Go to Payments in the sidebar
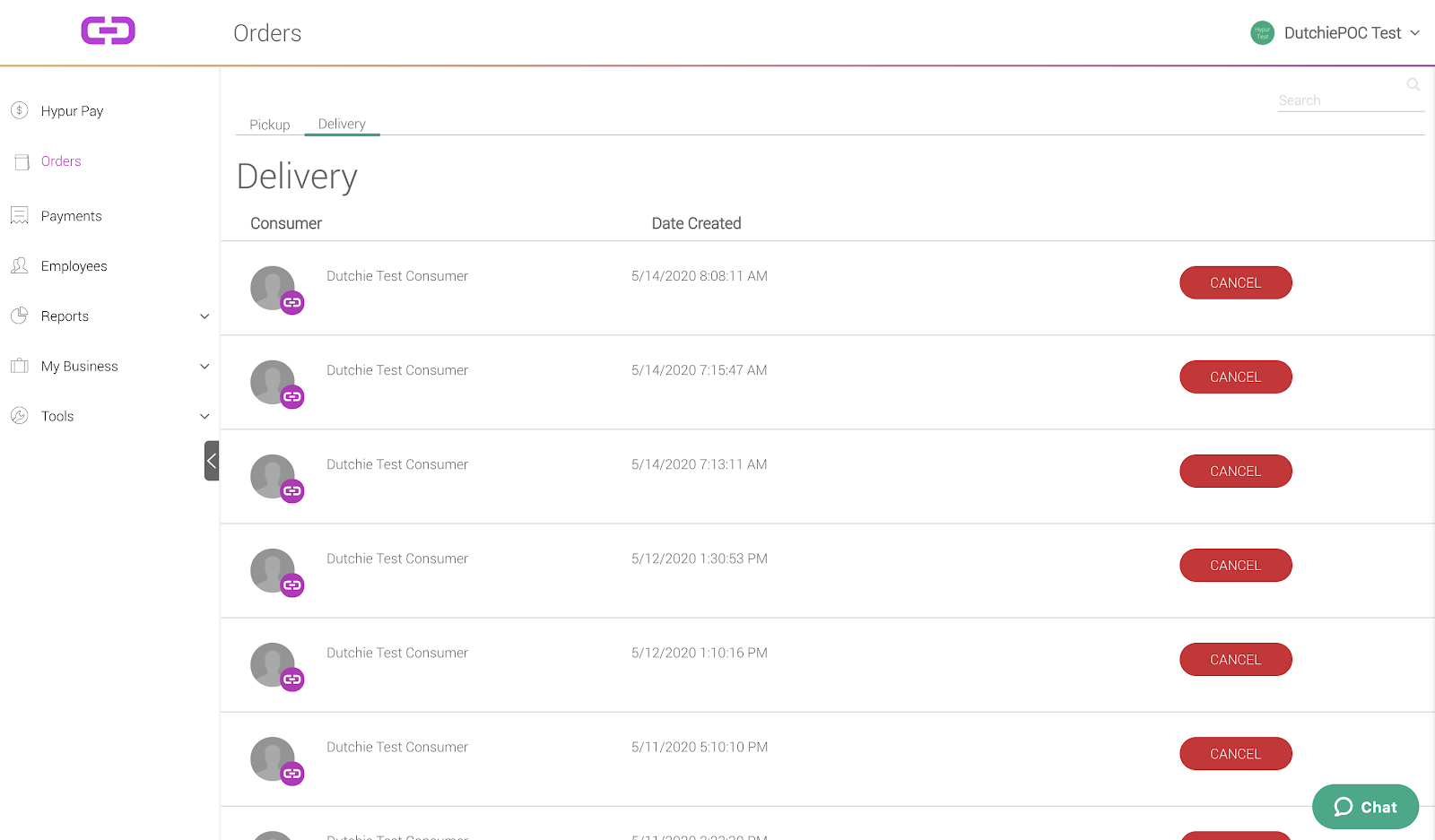 [x=72, y=216]
